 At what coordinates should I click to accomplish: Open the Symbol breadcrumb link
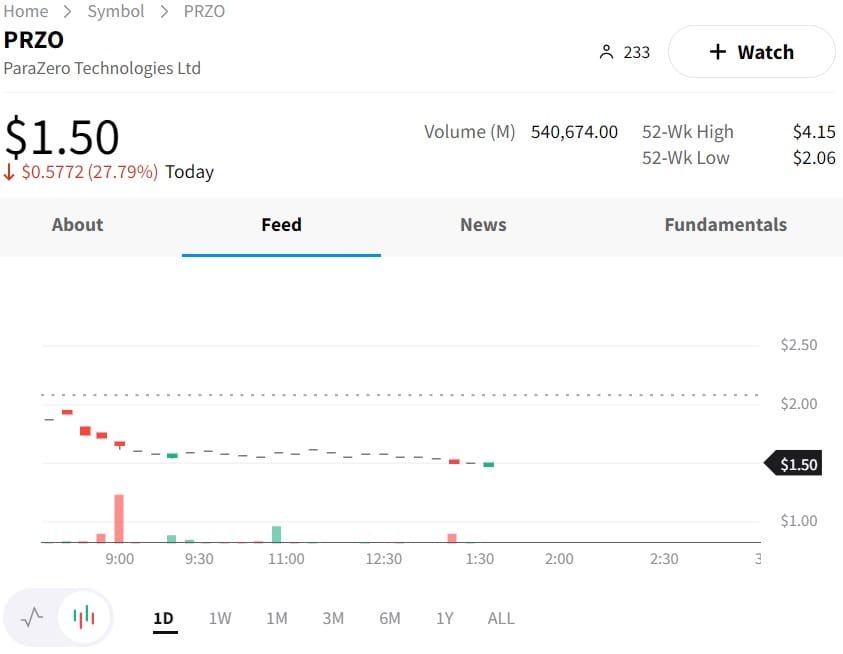116,11
